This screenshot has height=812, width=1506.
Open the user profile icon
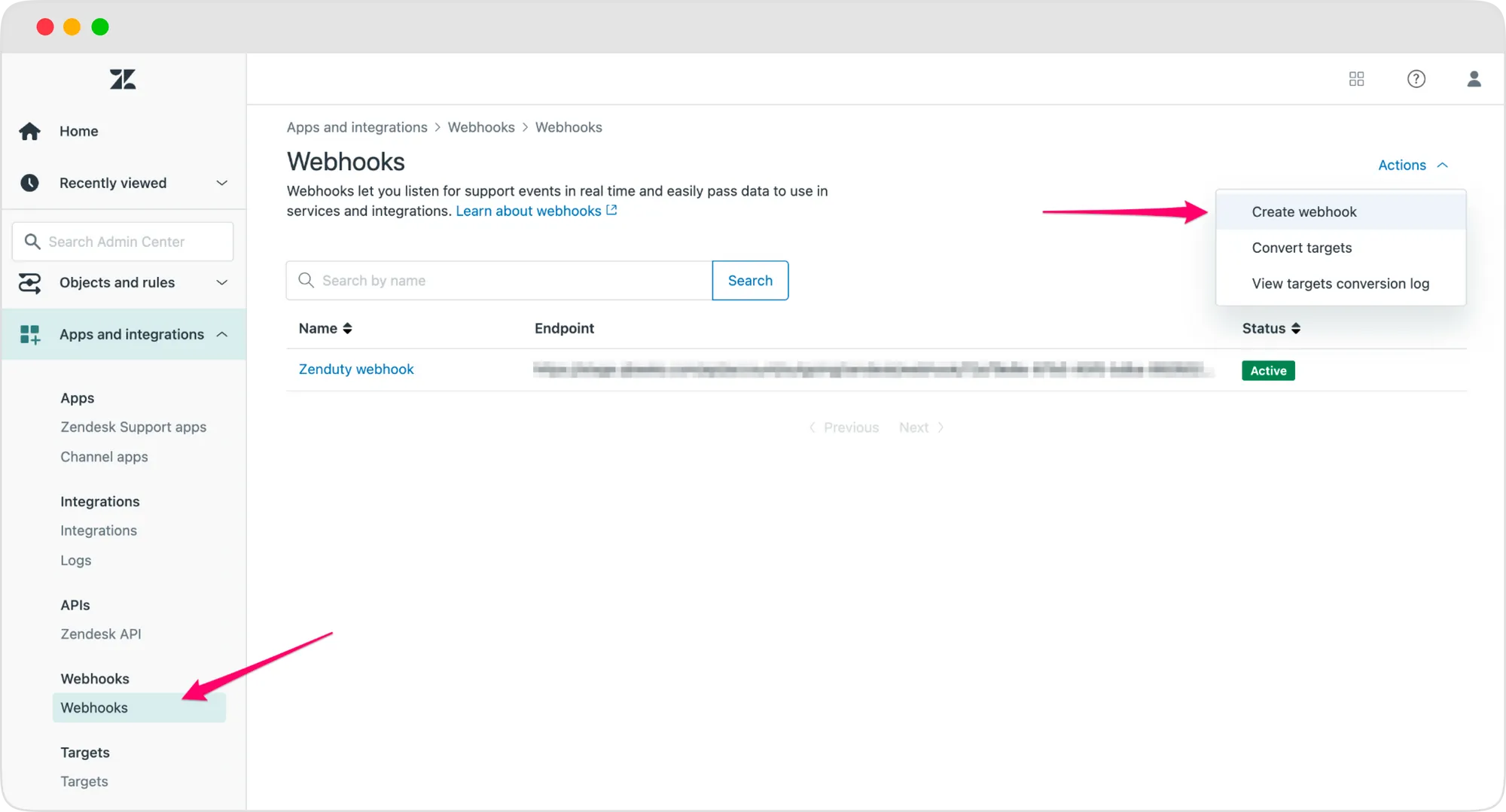(x=1474, y=79)
